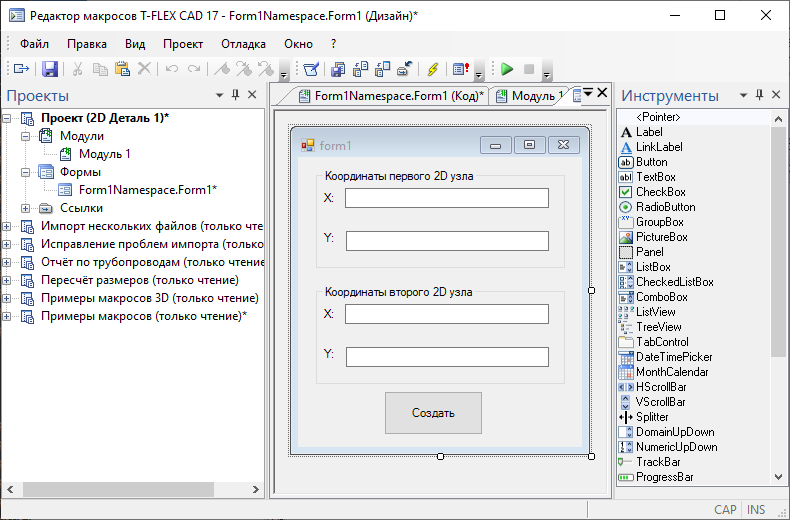The height and width of the screenshot is (520, 790).
Task: Click the X field of the first node
Action: pos(446,198)
